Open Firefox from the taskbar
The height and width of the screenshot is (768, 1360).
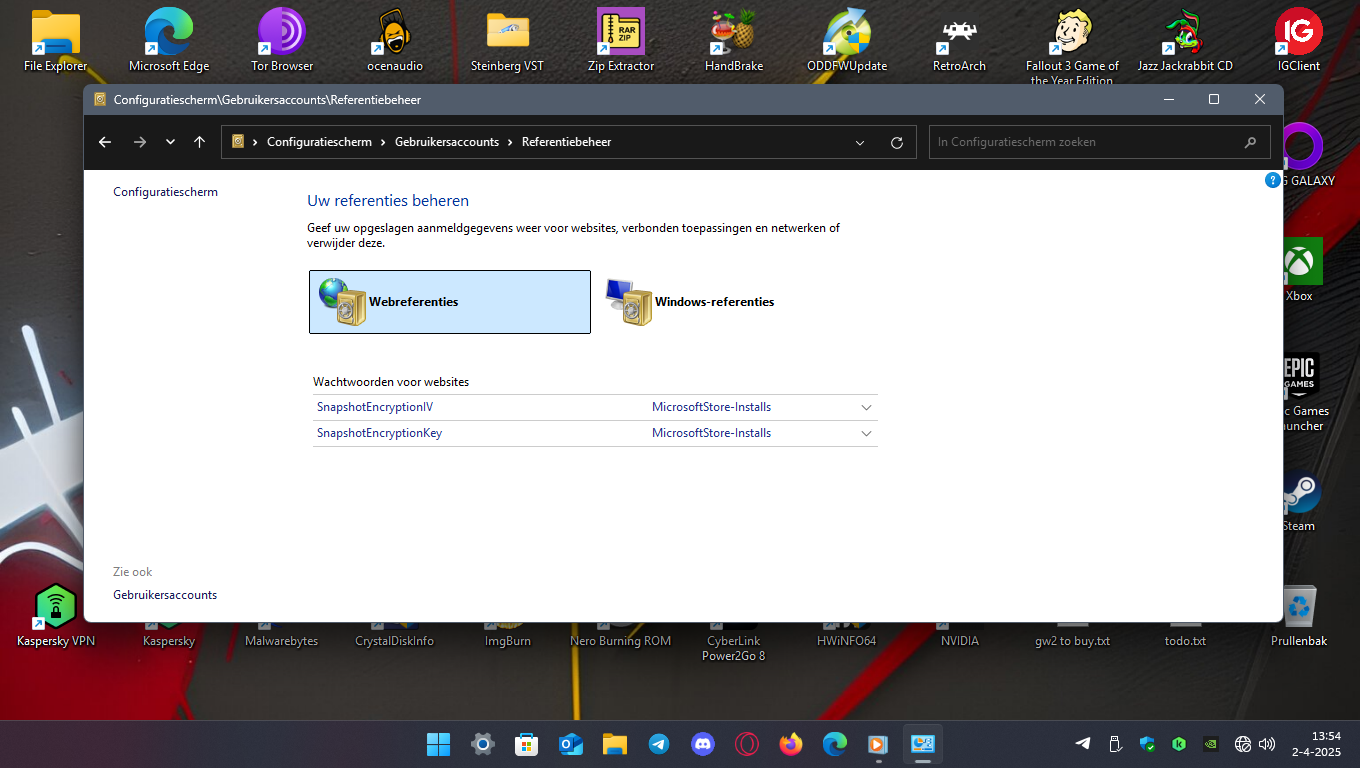[791, 744]
